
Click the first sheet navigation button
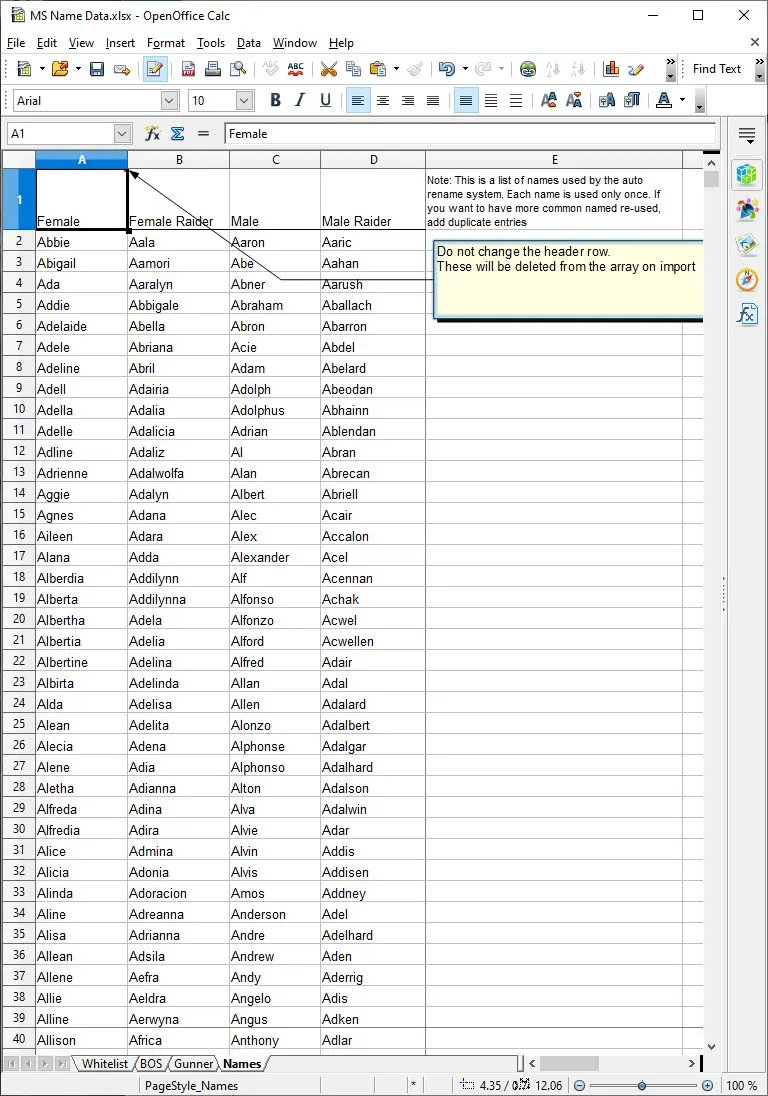tap(11, 1063)
